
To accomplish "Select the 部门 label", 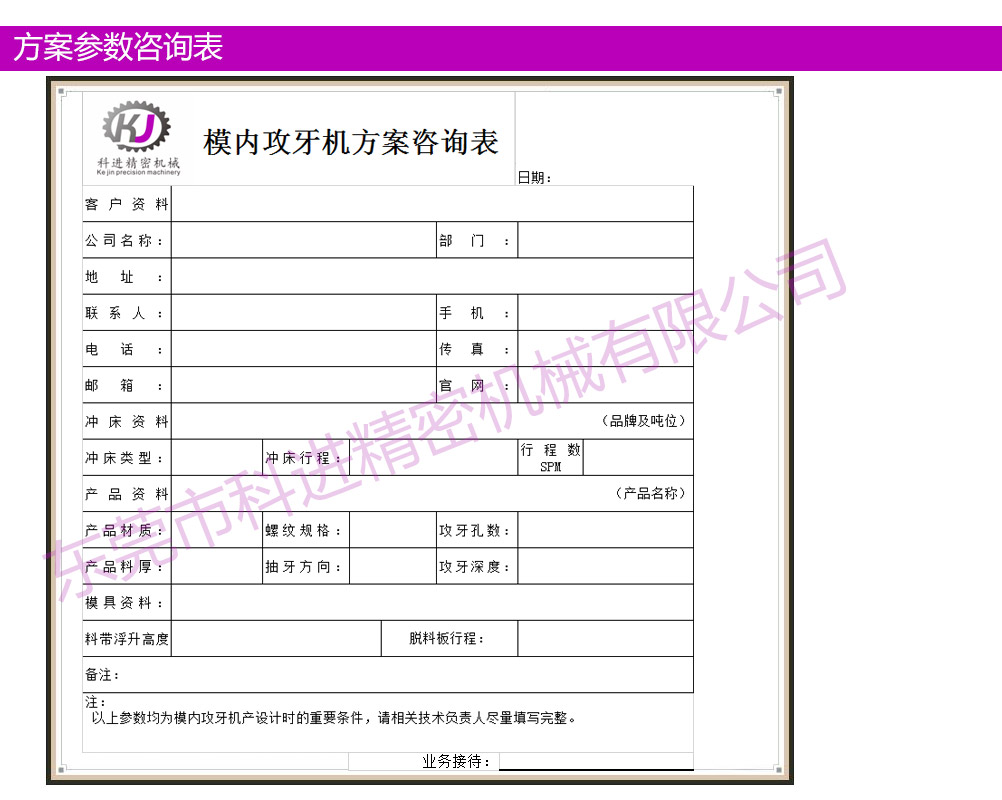I will coord(474,241).
